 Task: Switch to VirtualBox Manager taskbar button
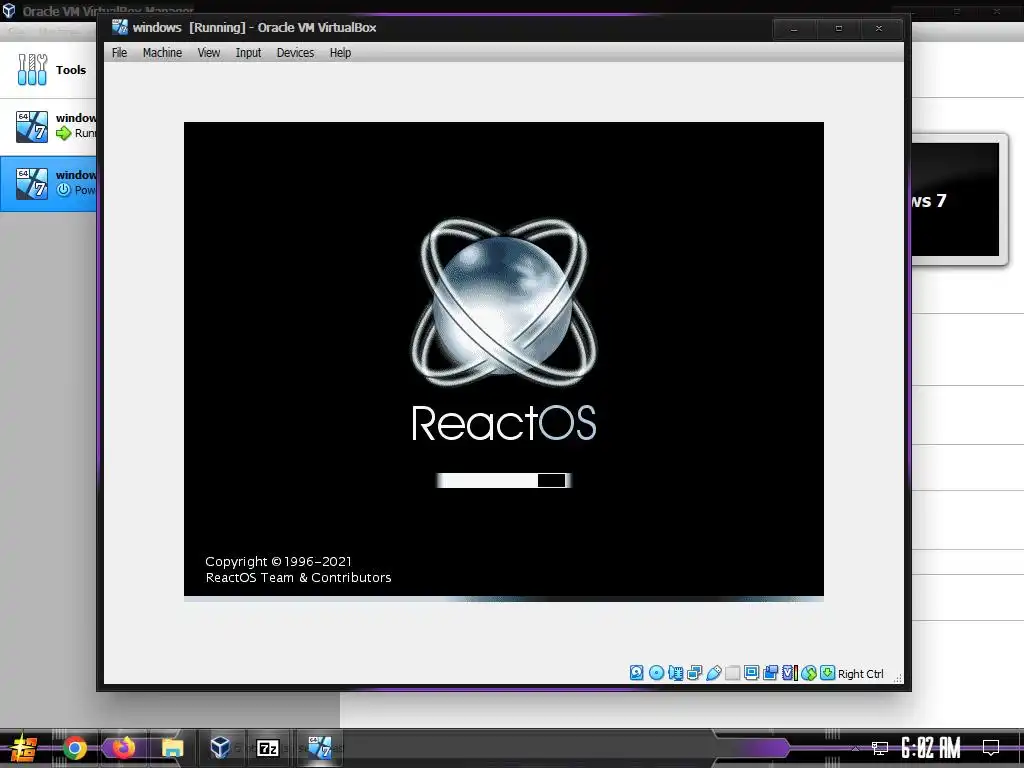[220, 748]
